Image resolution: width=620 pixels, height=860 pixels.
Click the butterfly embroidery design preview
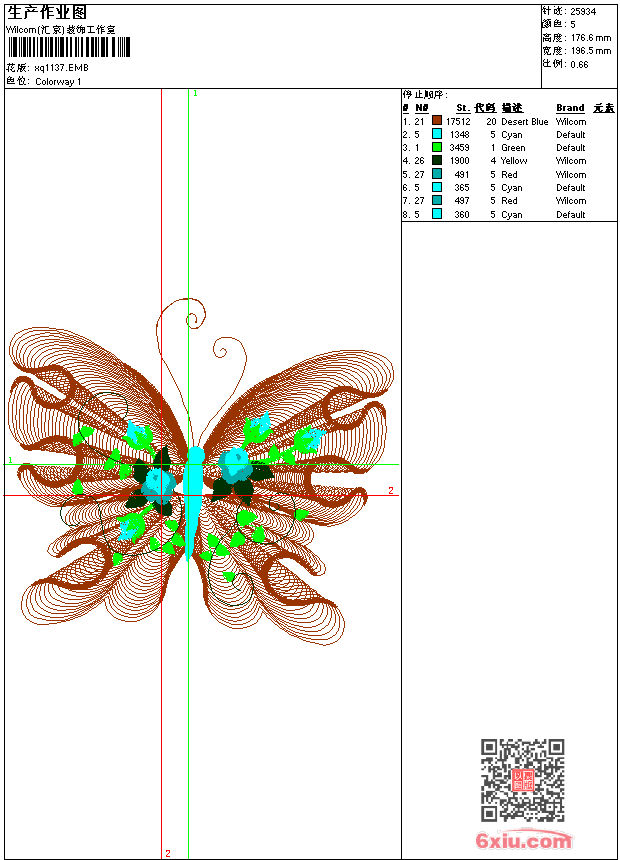pyautogui.click(x=201, y=472)
